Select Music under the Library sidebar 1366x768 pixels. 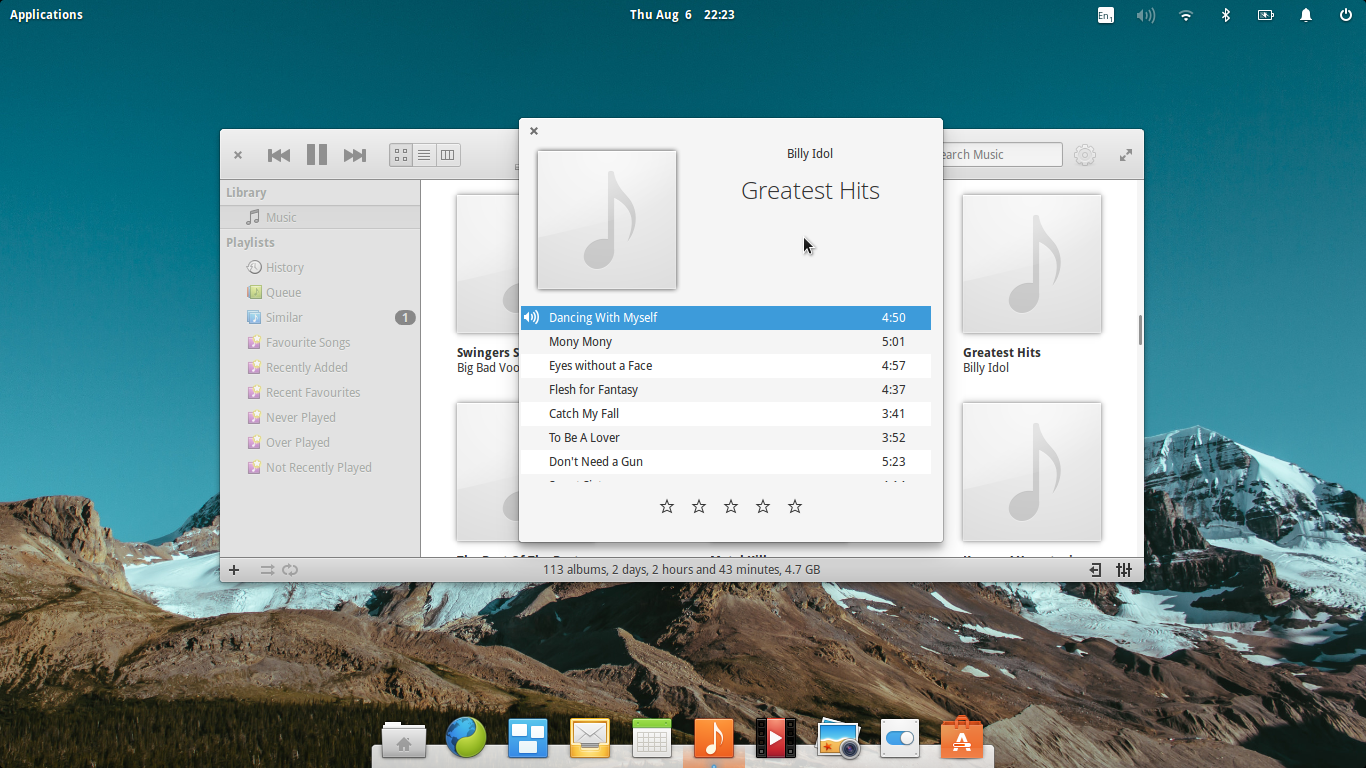[x=281, y=216]
